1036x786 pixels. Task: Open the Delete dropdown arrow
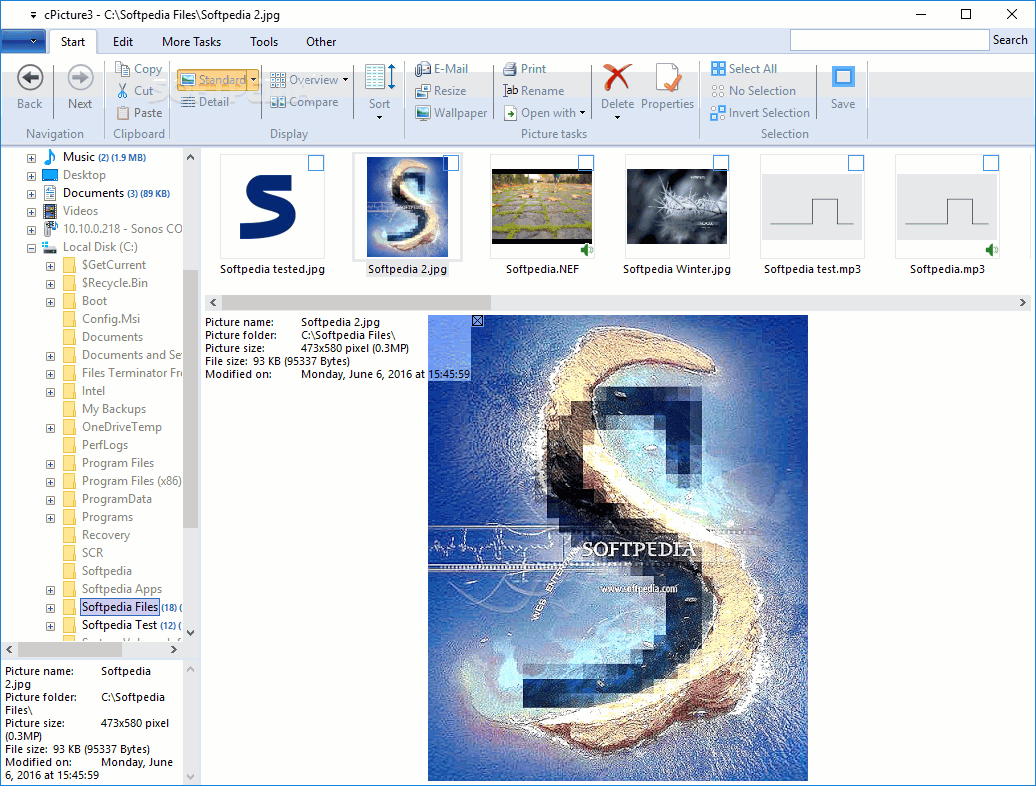click(617, 118)
